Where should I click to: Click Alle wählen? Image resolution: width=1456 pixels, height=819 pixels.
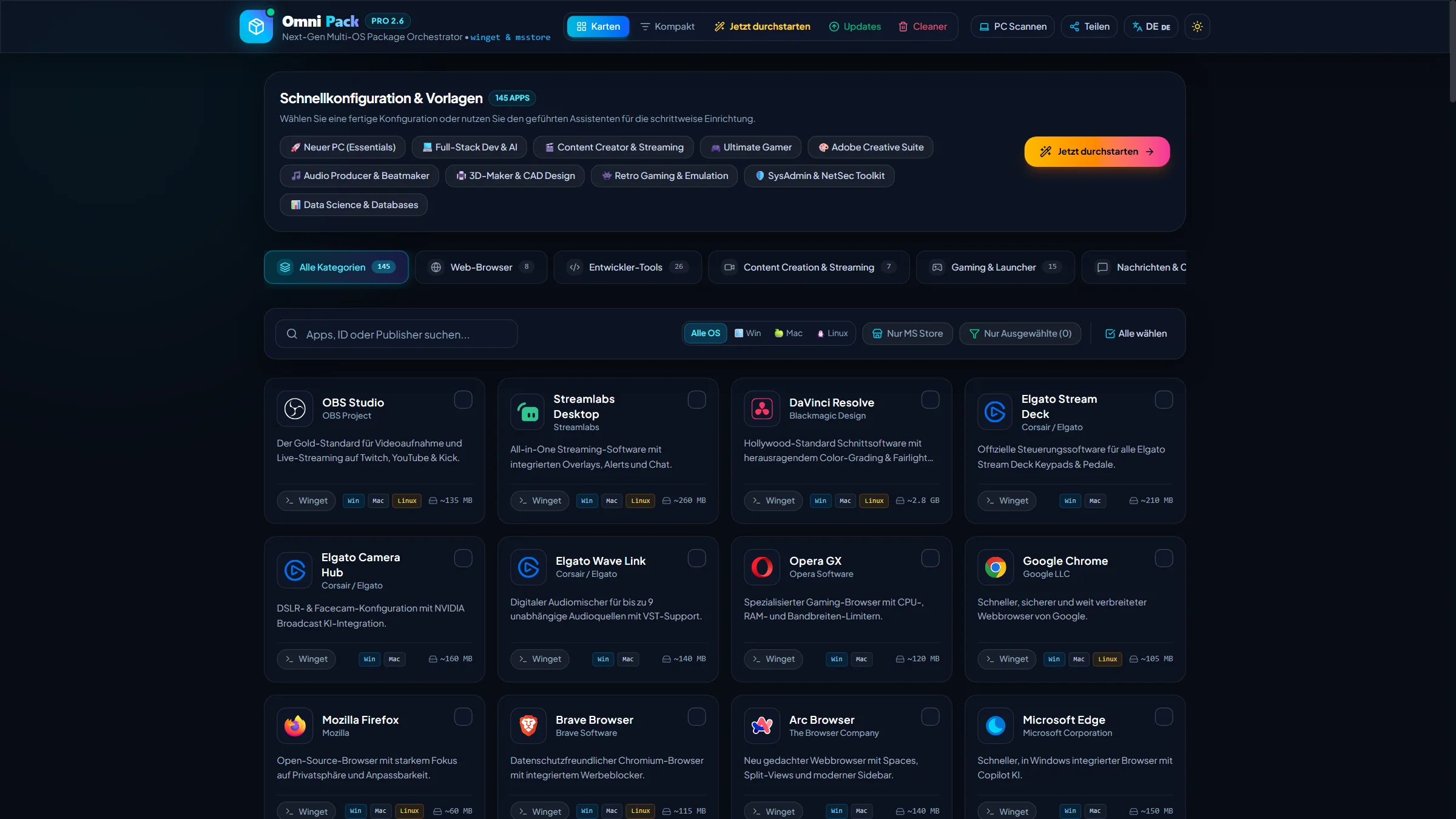(1136, 334)
